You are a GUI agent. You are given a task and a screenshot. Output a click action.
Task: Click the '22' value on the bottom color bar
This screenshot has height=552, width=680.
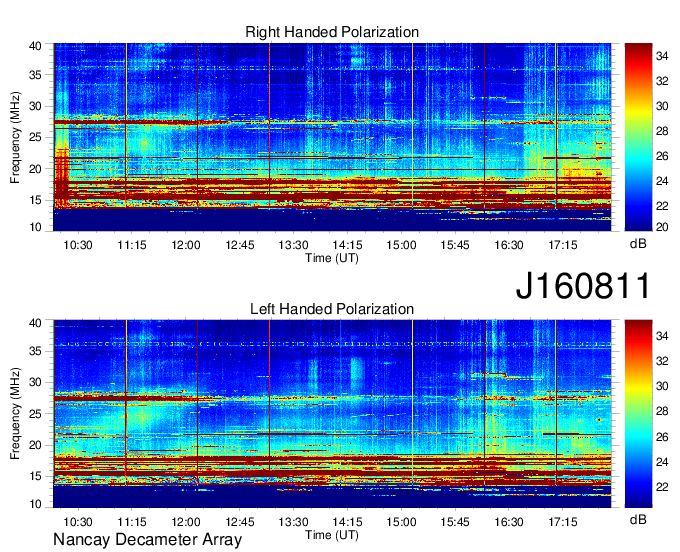662,487
